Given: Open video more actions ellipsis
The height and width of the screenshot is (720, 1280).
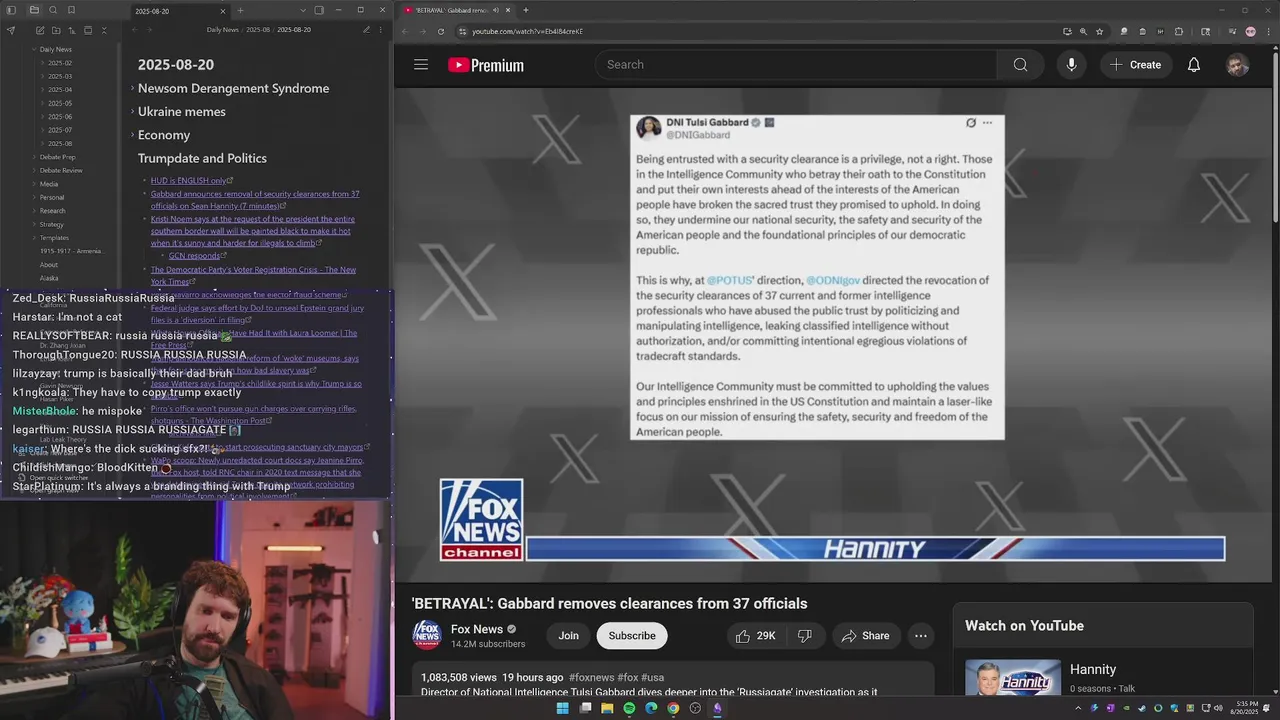Looking at the screenshot, I should 920,636.
